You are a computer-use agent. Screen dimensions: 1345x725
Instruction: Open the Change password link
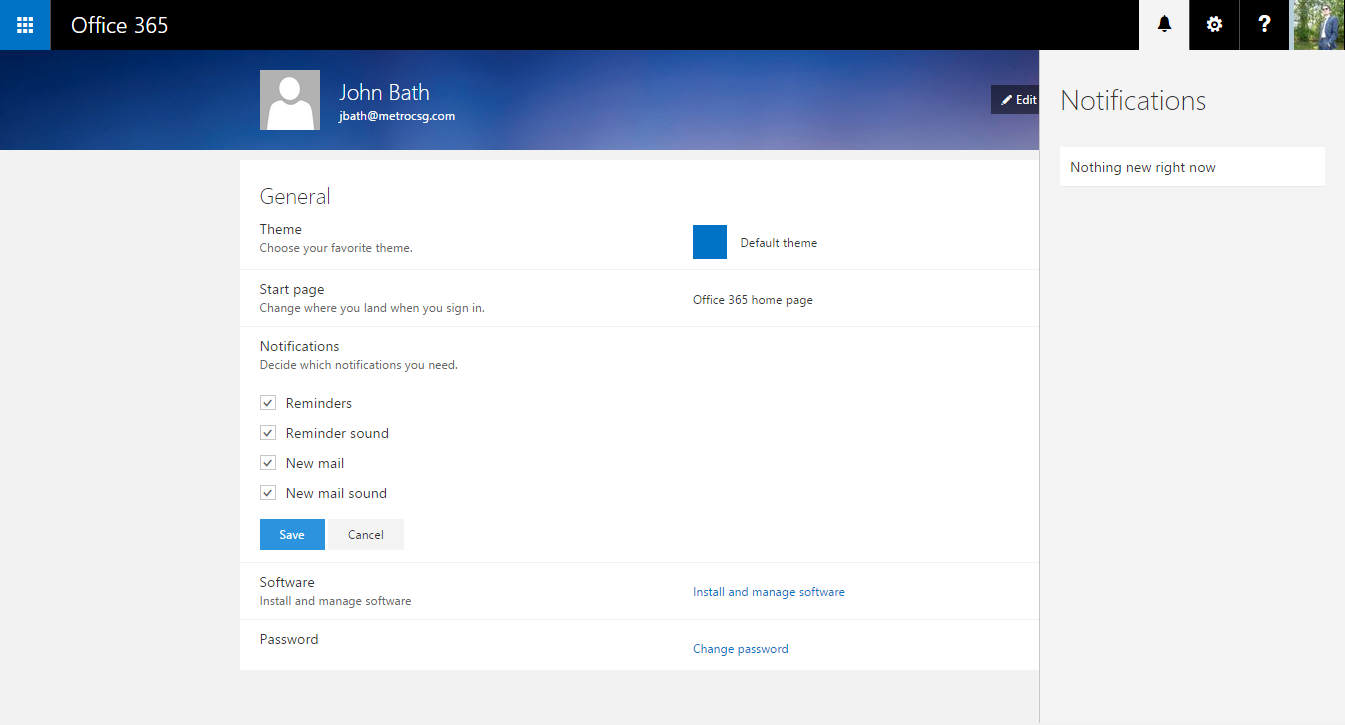point(740,648)
